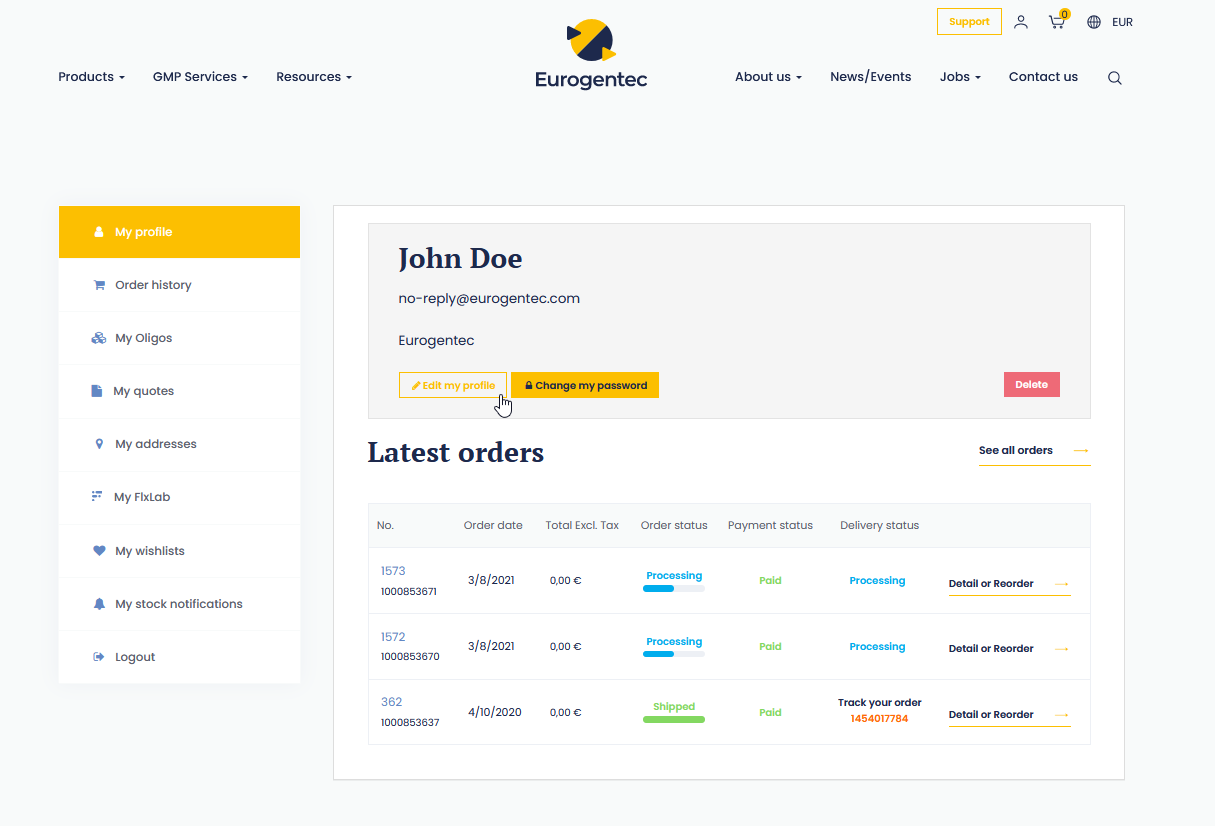Open the search magnifier icon

click(x=1115, y=78)
